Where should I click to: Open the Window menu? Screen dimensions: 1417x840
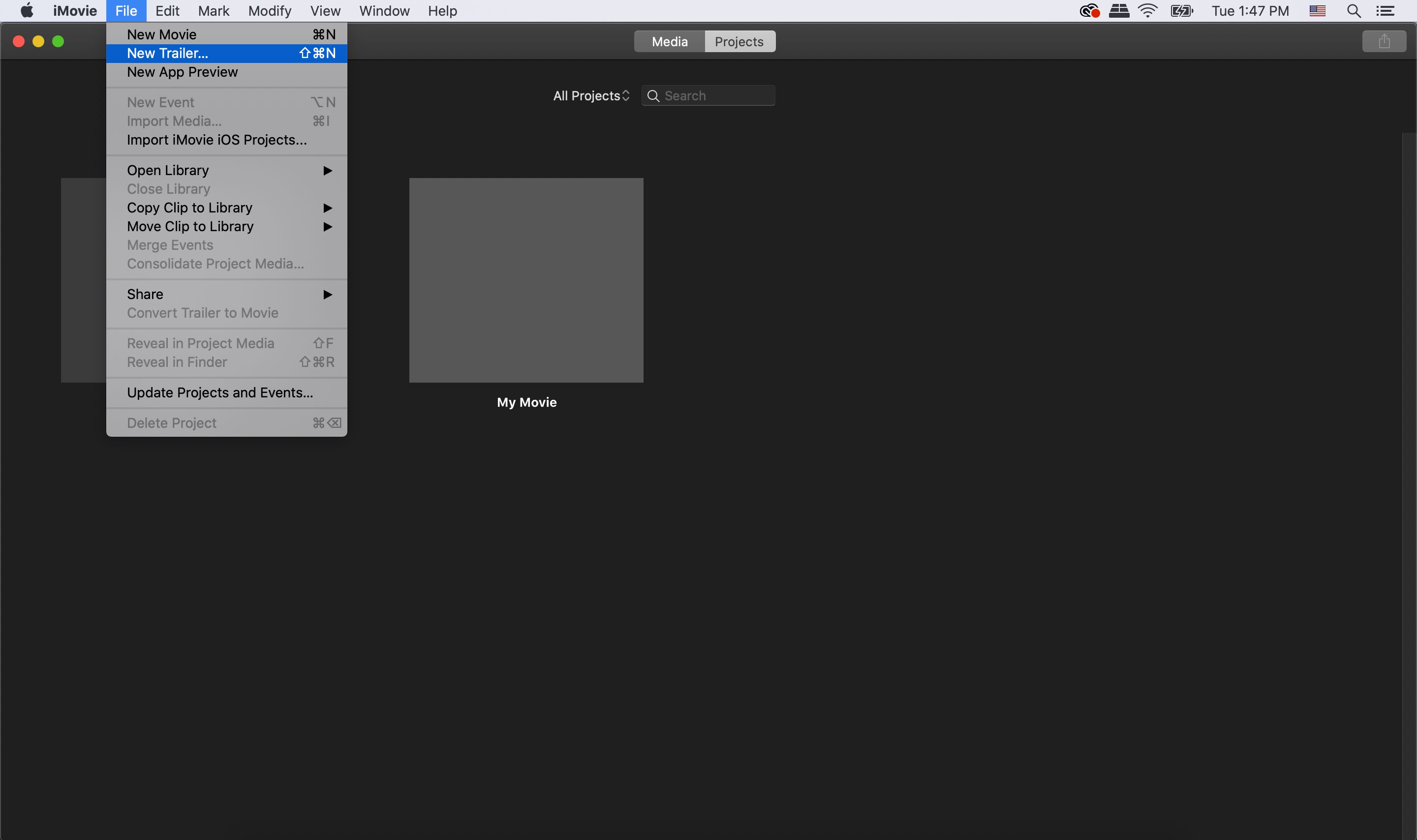(384, 11)
